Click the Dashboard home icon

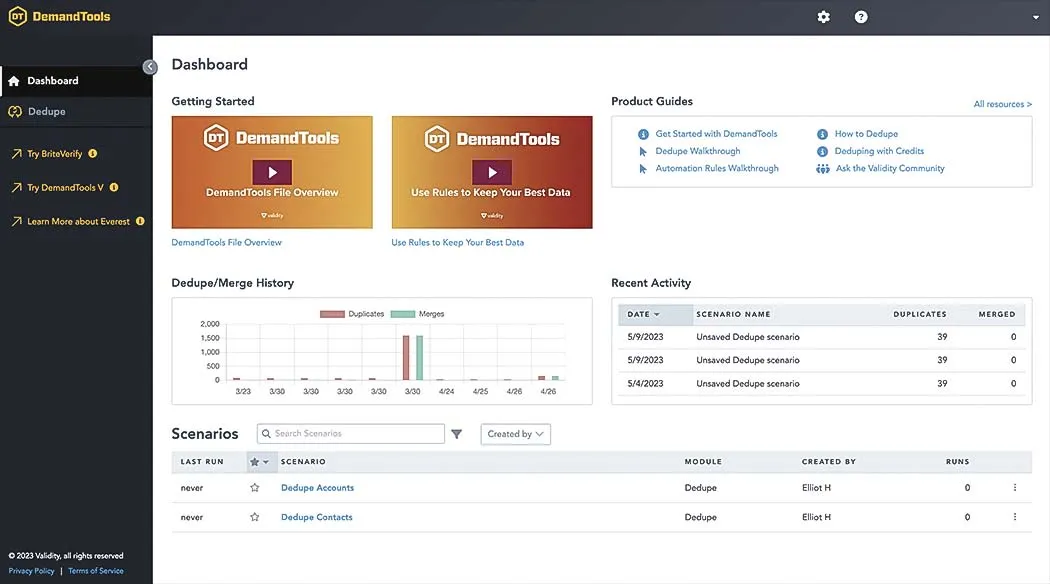point(14,81)
